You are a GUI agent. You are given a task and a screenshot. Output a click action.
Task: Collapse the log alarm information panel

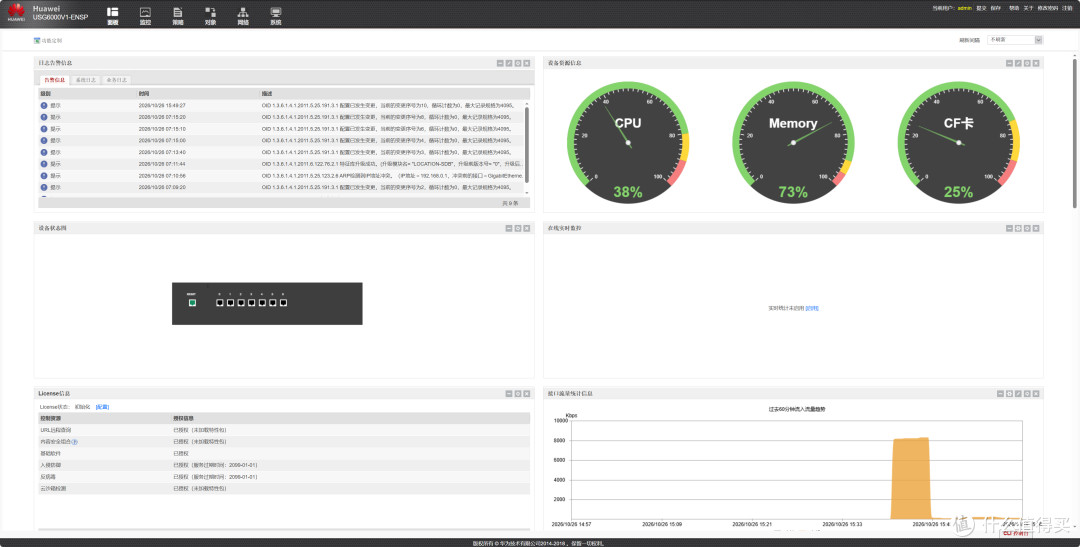point(500,63)
